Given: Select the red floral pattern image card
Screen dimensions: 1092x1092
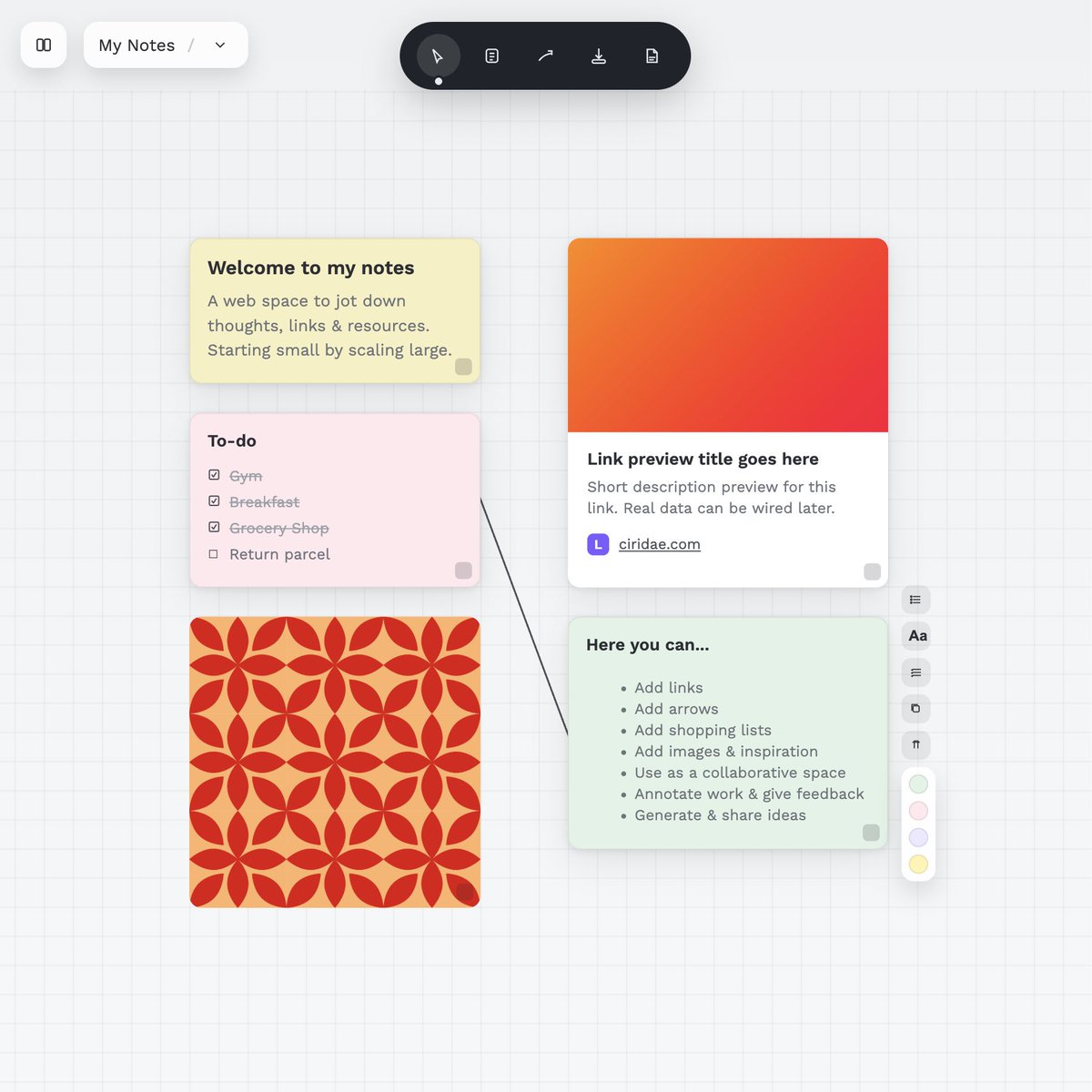Looking at the screenshot, I should pyautogui.click(x=335, y=763).
